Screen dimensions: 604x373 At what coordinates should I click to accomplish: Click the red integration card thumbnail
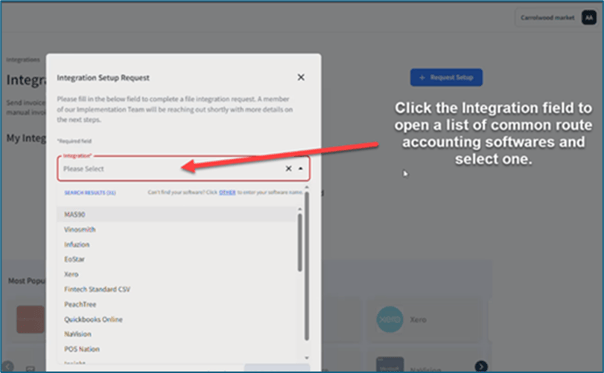tap(30, 319)
